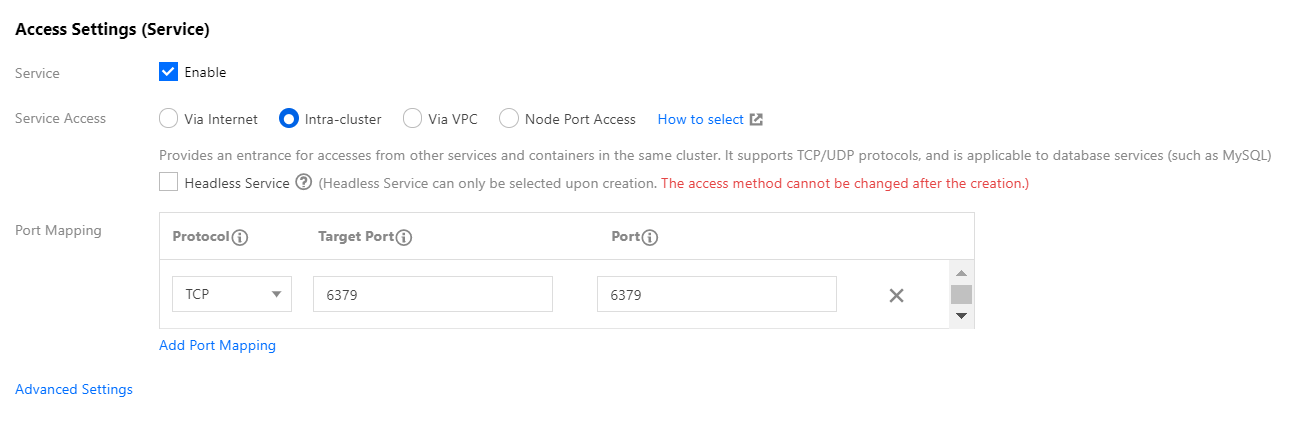Screen dimensions: 1307x421
Task: Click the Port column info icon
Action: click(x=650, y=238)
